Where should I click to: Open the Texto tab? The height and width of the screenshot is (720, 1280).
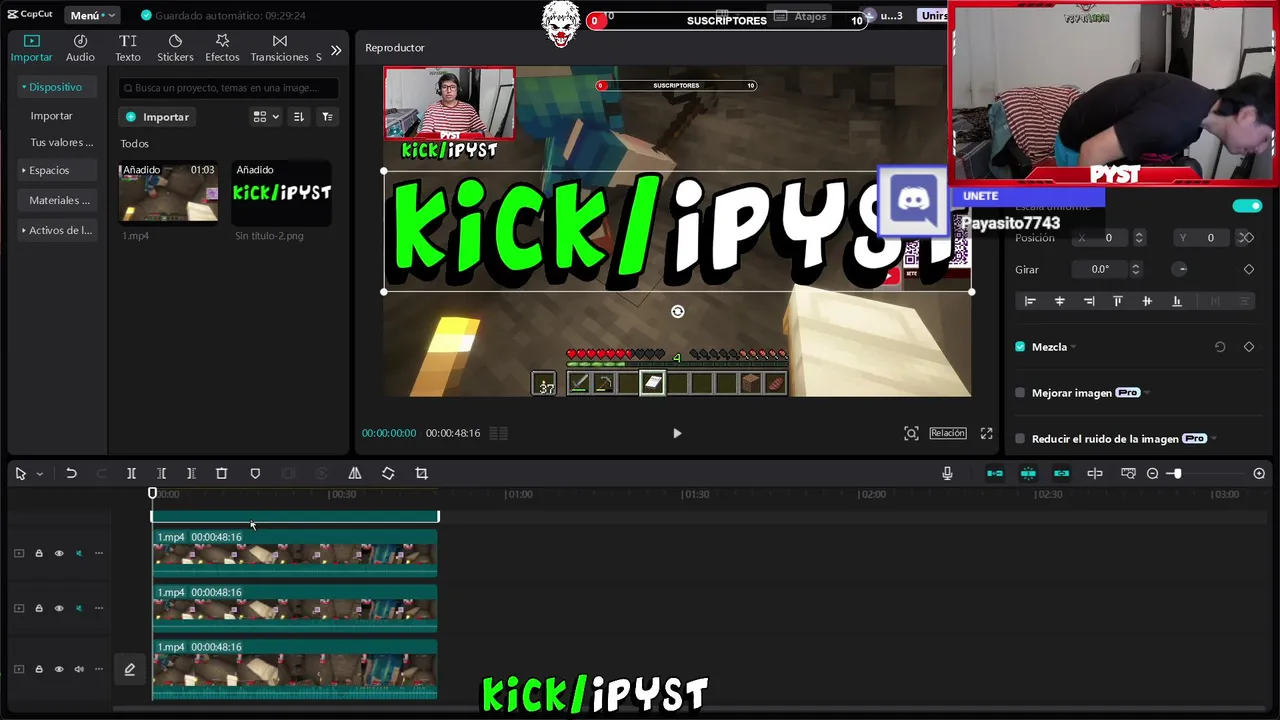[128, 48]
